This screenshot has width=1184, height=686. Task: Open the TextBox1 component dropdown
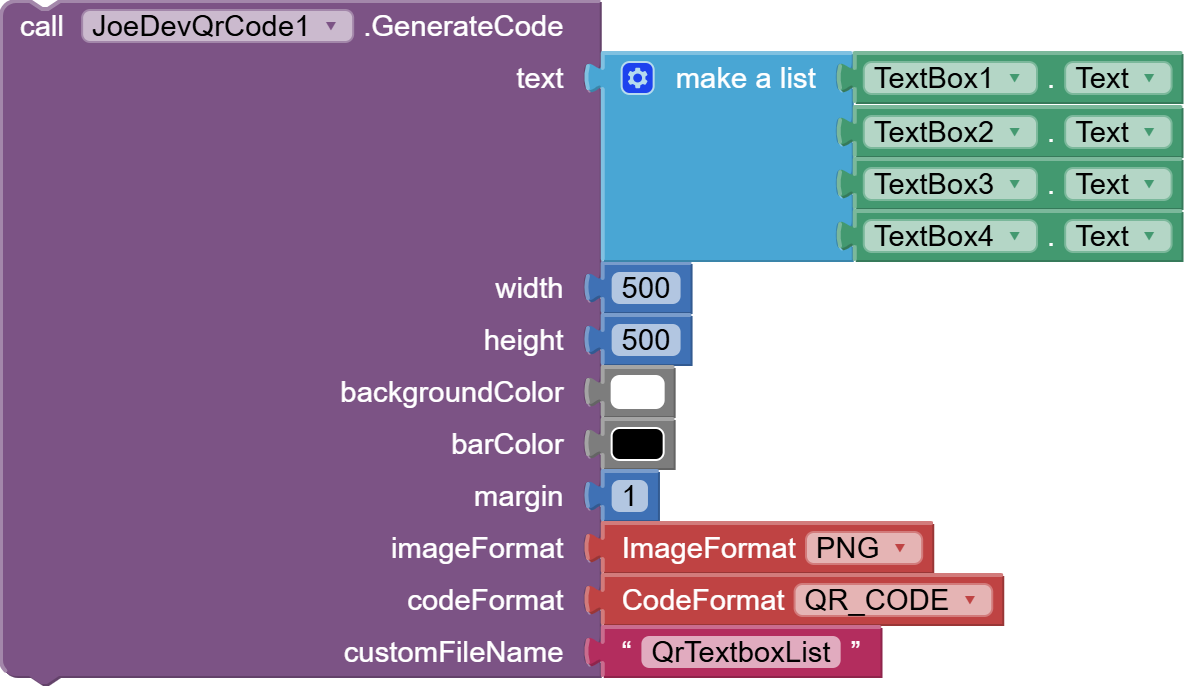(949, 79)
